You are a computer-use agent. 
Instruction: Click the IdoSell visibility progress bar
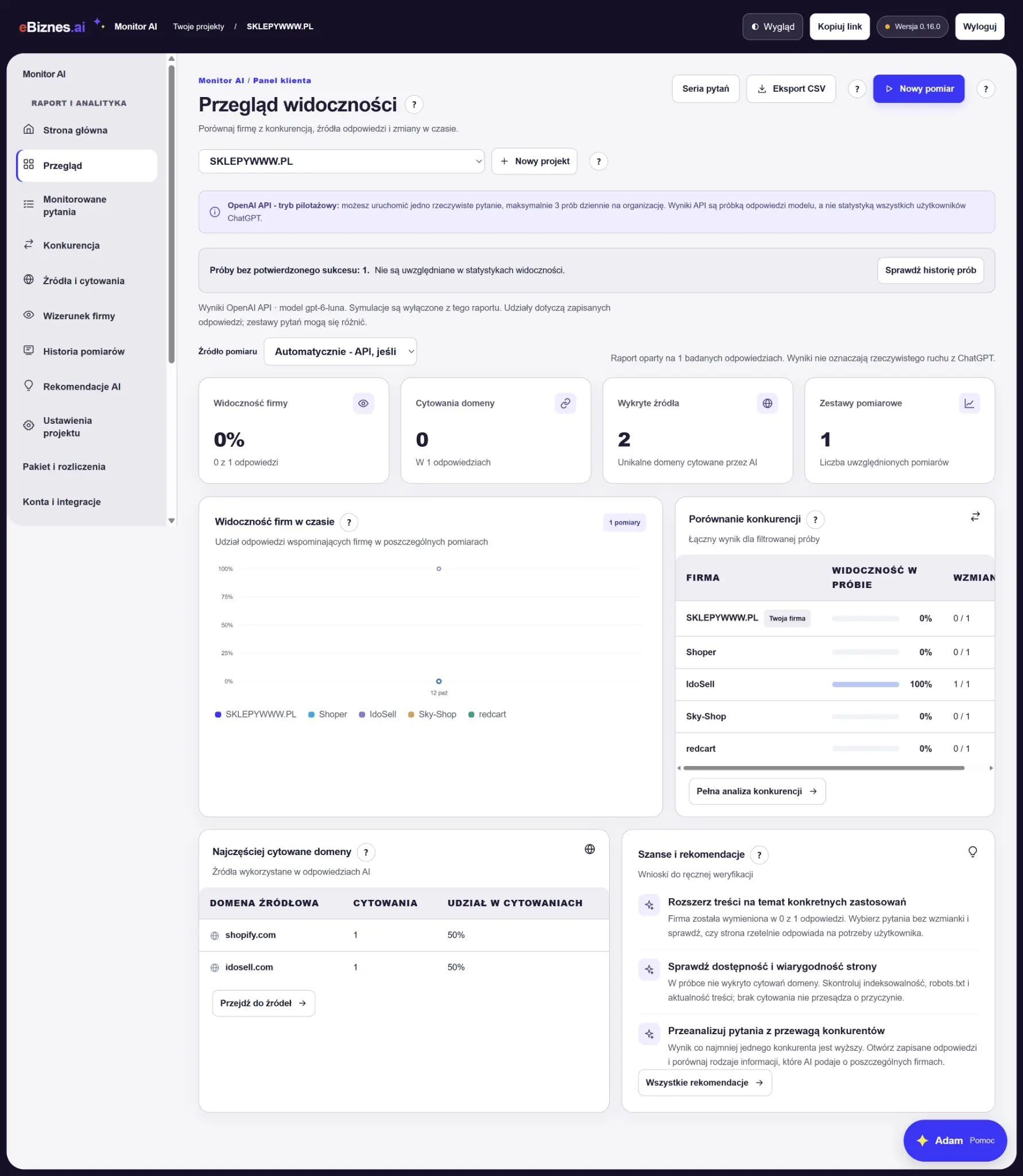(x=865, y=684)
